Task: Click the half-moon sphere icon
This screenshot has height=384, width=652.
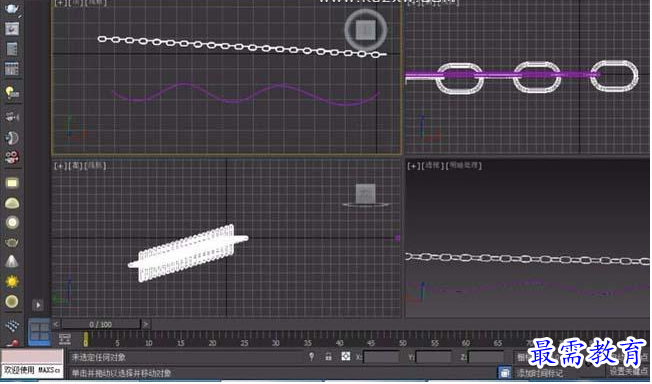Action: tap(12, 138)
